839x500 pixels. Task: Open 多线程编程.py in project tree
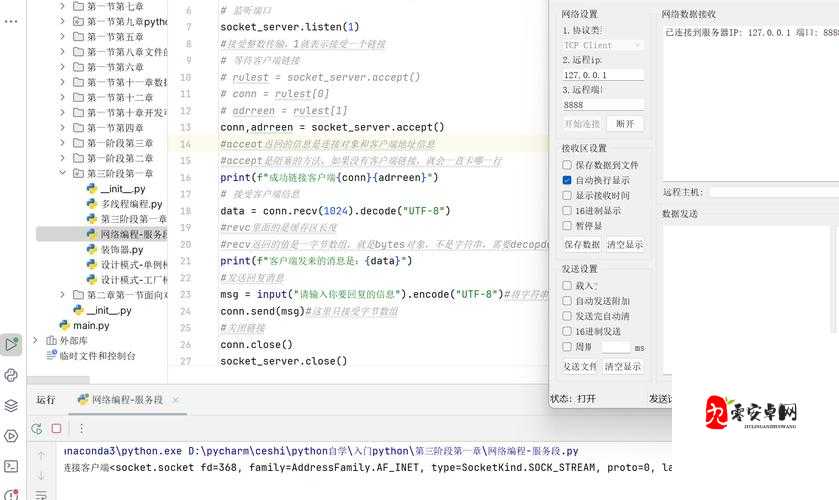click(125, 204)
